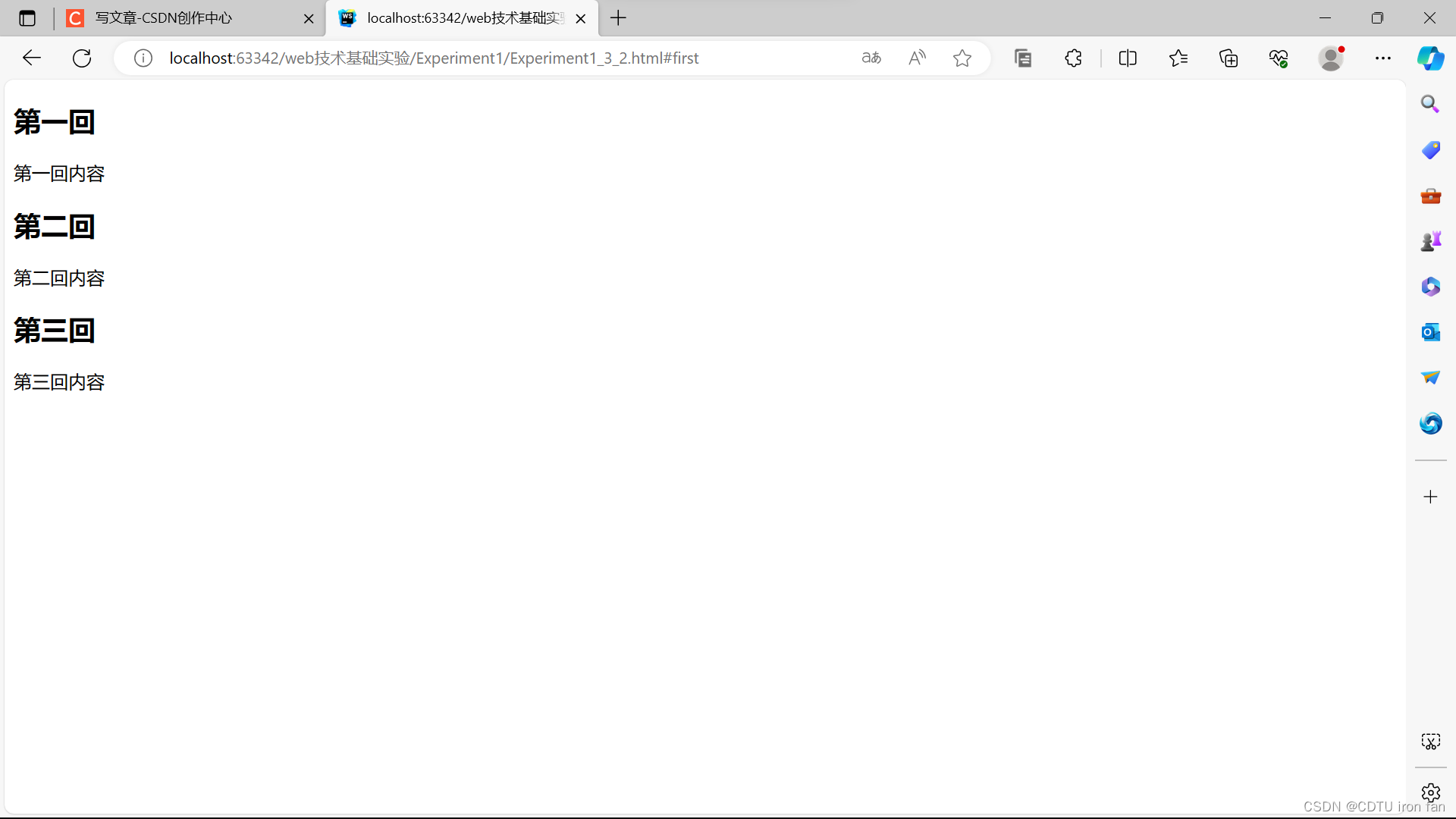This screenshot has width=1456, height=819.
Task: Click the Copilot sidebar icon
Action: tap(1430, 58)
